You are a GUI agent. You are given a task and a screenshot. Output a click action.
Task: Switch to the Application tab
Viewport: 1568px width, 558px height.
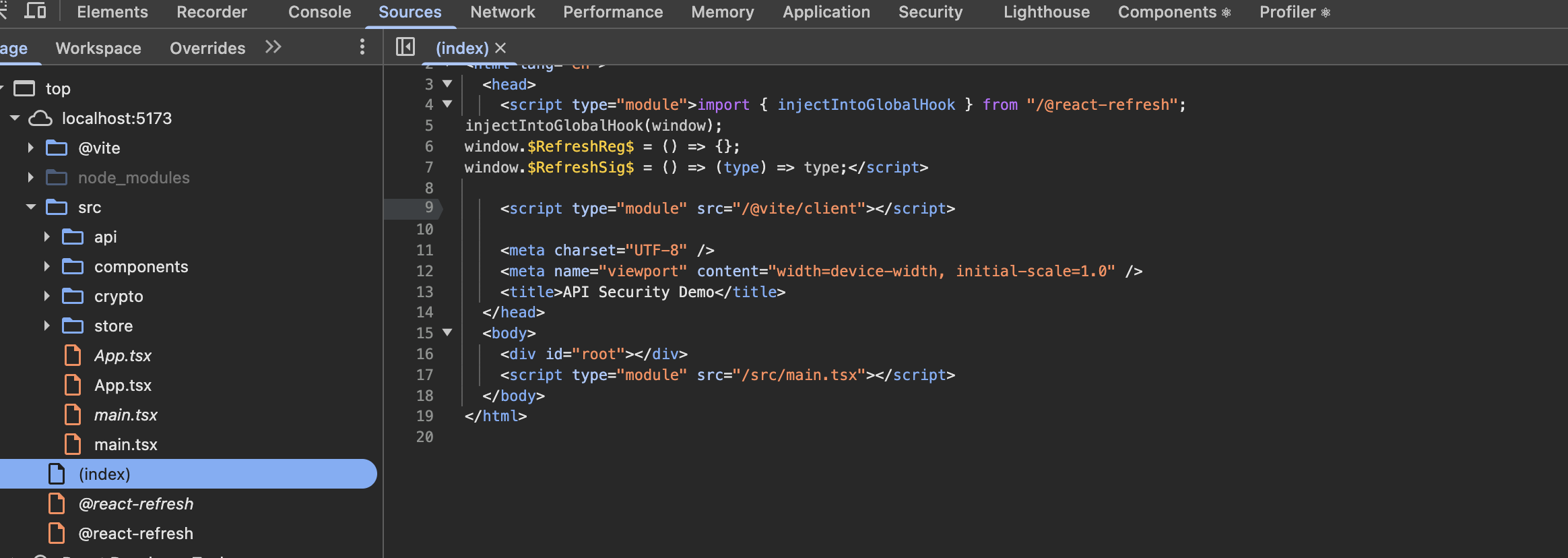[826, 12]
